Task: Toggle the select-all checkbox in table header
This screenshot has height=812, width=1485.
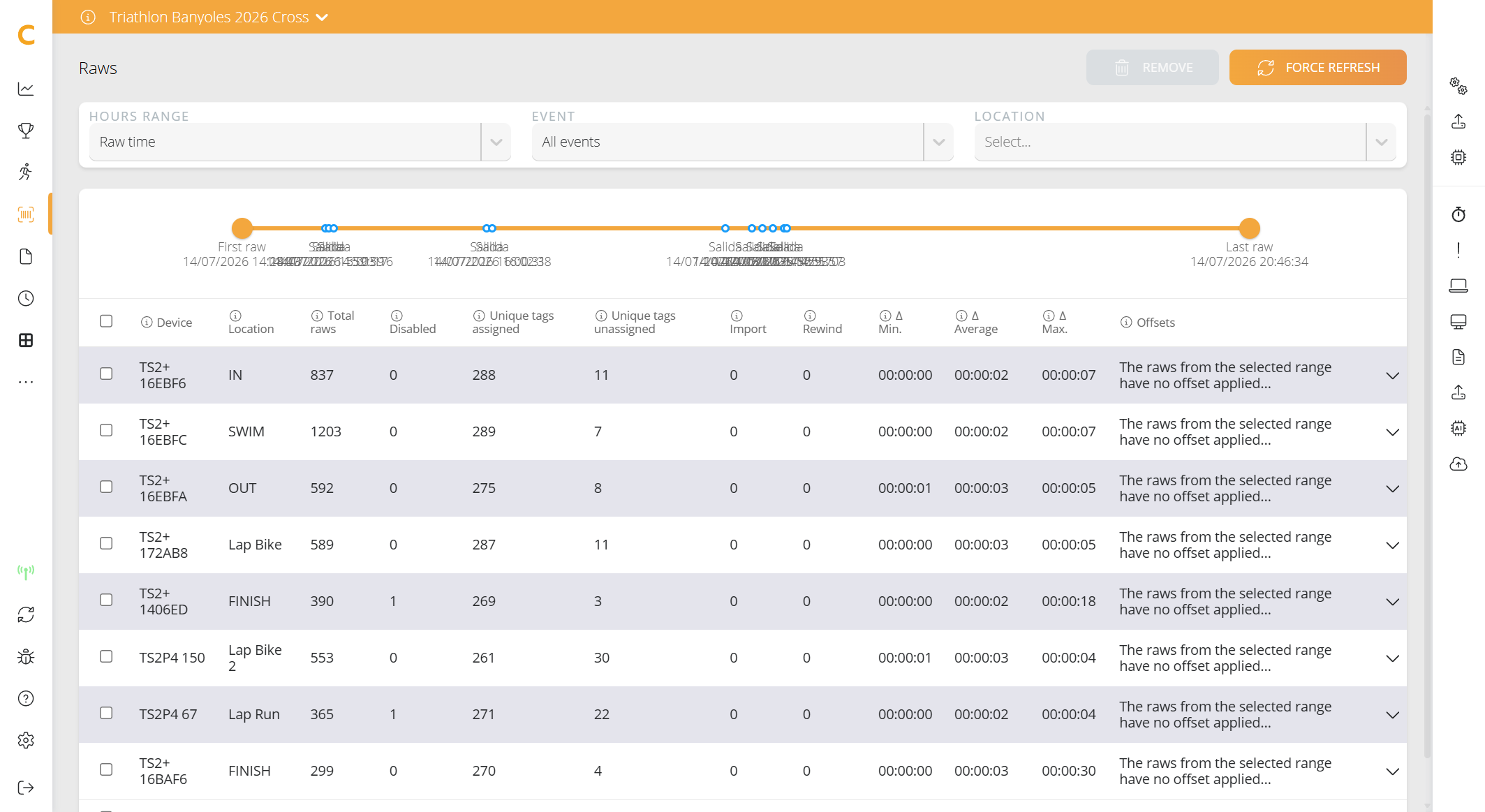Action: [106, 321]
